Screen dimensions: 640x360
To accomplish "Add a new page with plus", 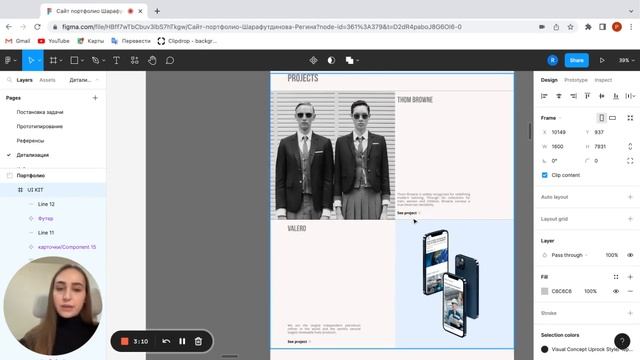I will tap(95, 98).
